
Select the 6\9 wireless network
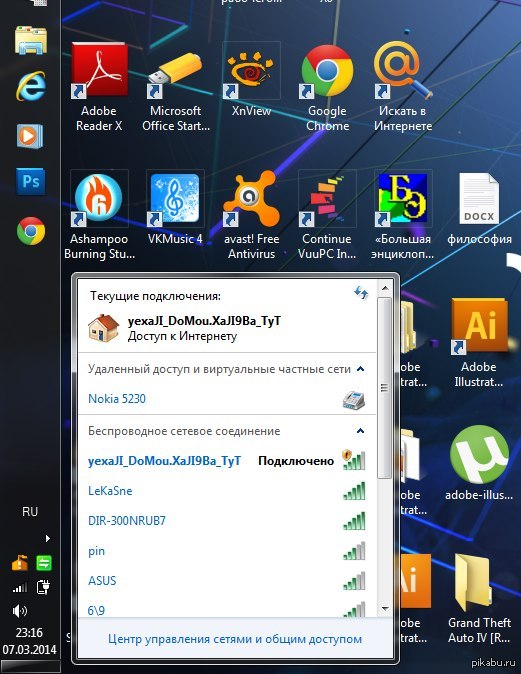[x=227, y=608]
